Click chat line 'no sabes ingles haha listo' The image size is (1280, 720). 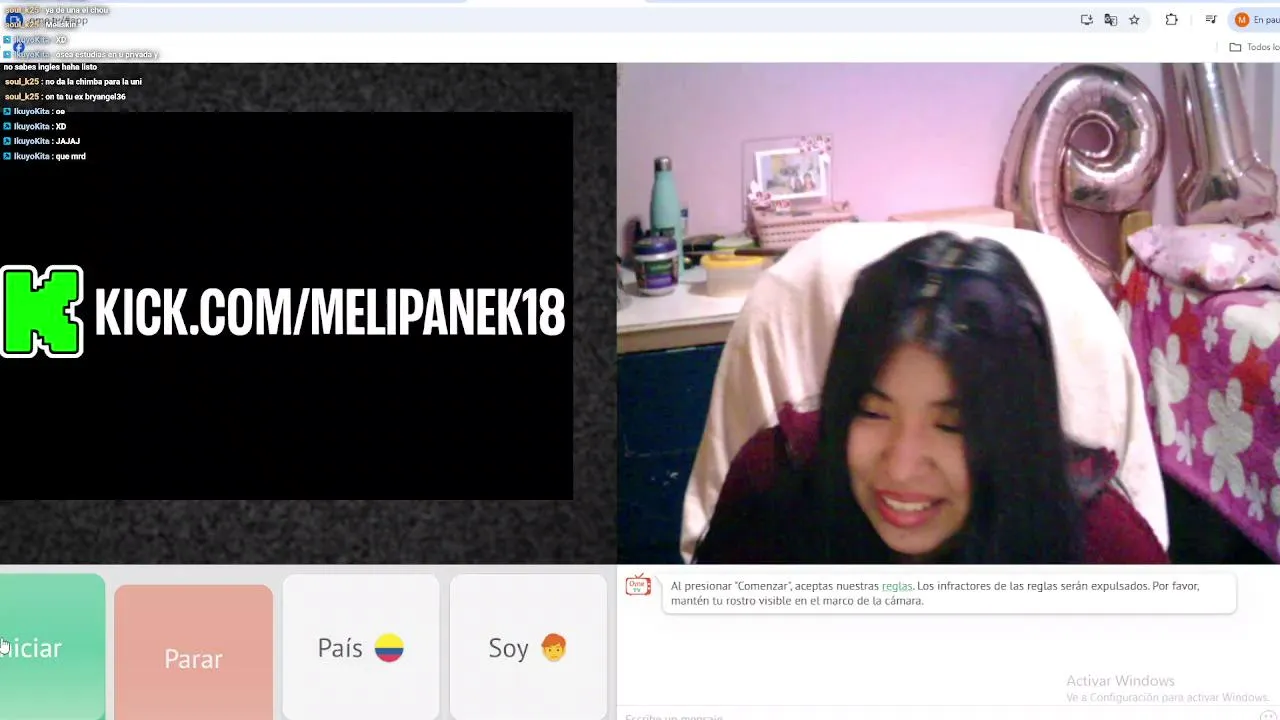tap(50, 67)
